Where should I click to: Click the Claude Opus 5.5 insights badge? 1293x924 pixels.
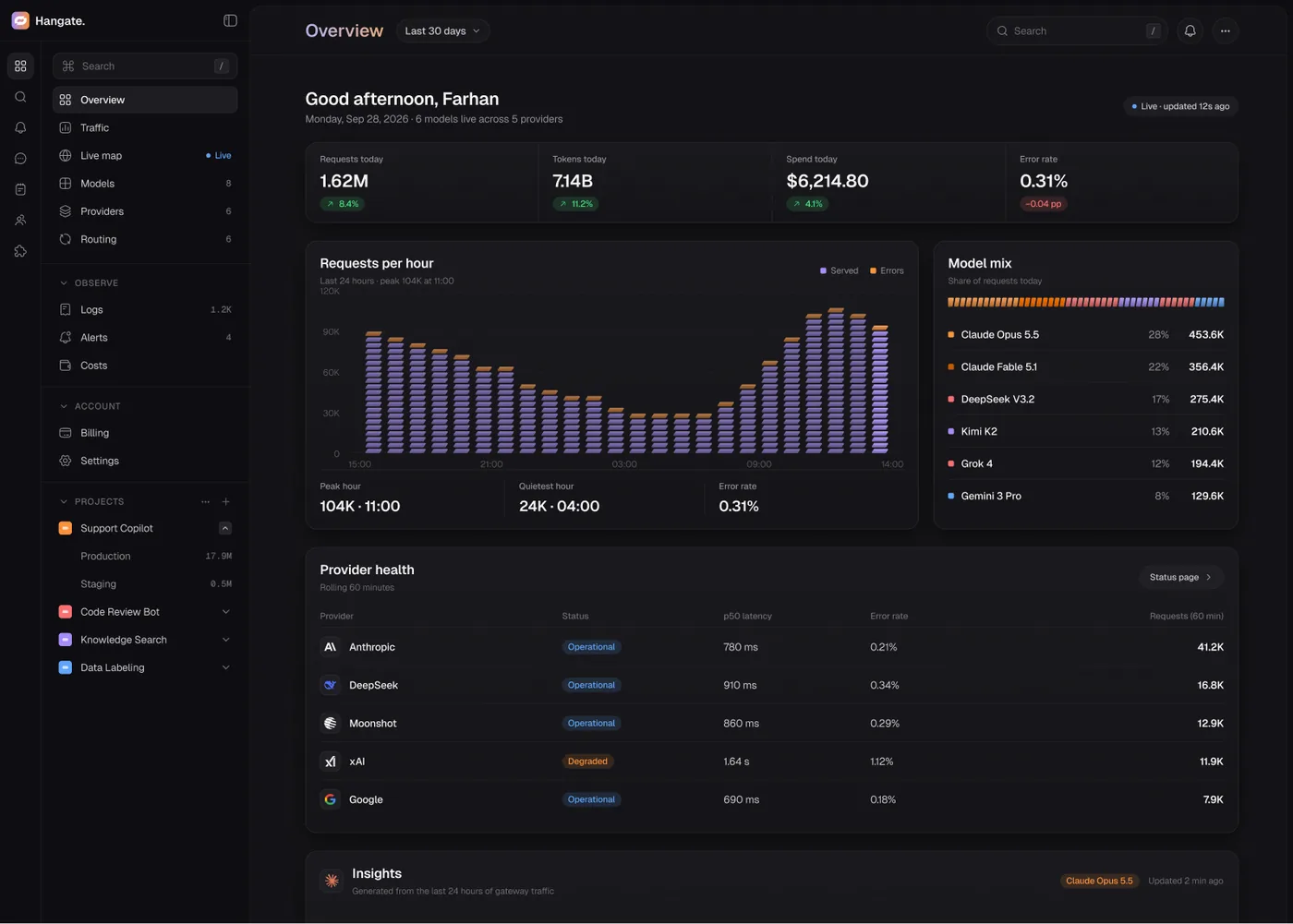point(1099,881)
